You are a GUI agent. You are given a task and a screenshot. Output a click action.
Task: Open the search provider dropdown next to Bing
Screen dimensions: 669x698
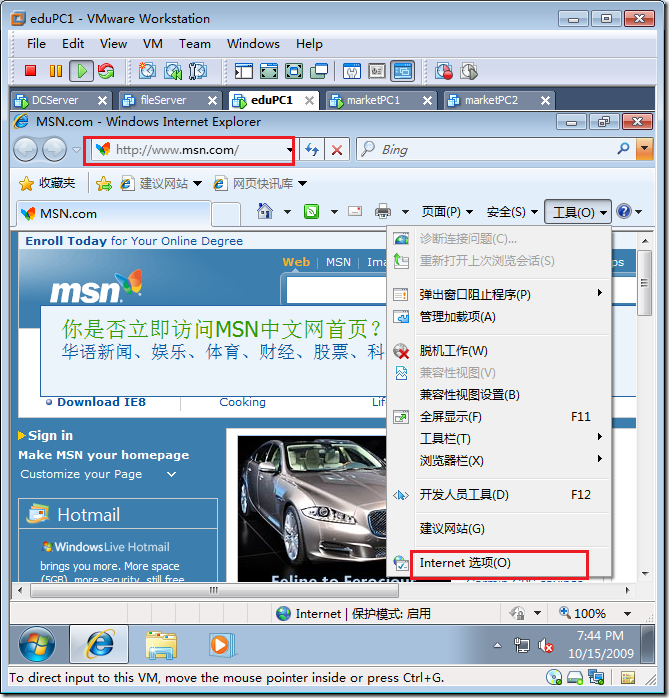coord(645,149)
